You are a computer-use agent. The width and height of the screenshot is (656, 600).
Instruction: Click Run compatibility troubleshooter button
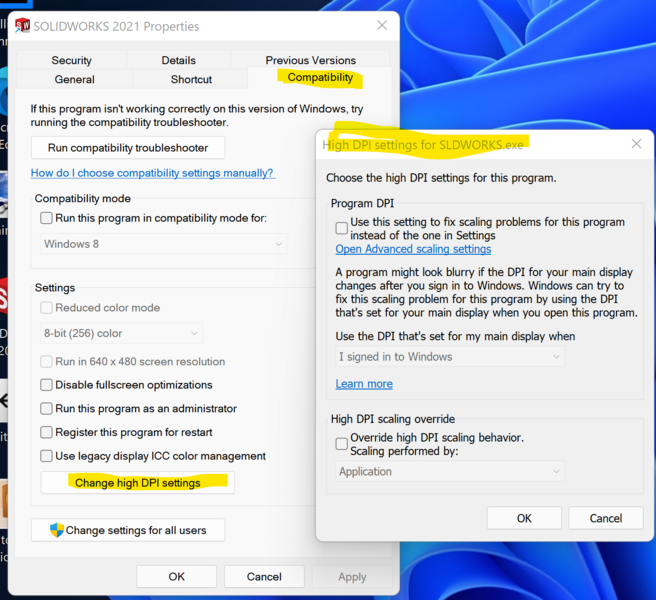[128, 148]
